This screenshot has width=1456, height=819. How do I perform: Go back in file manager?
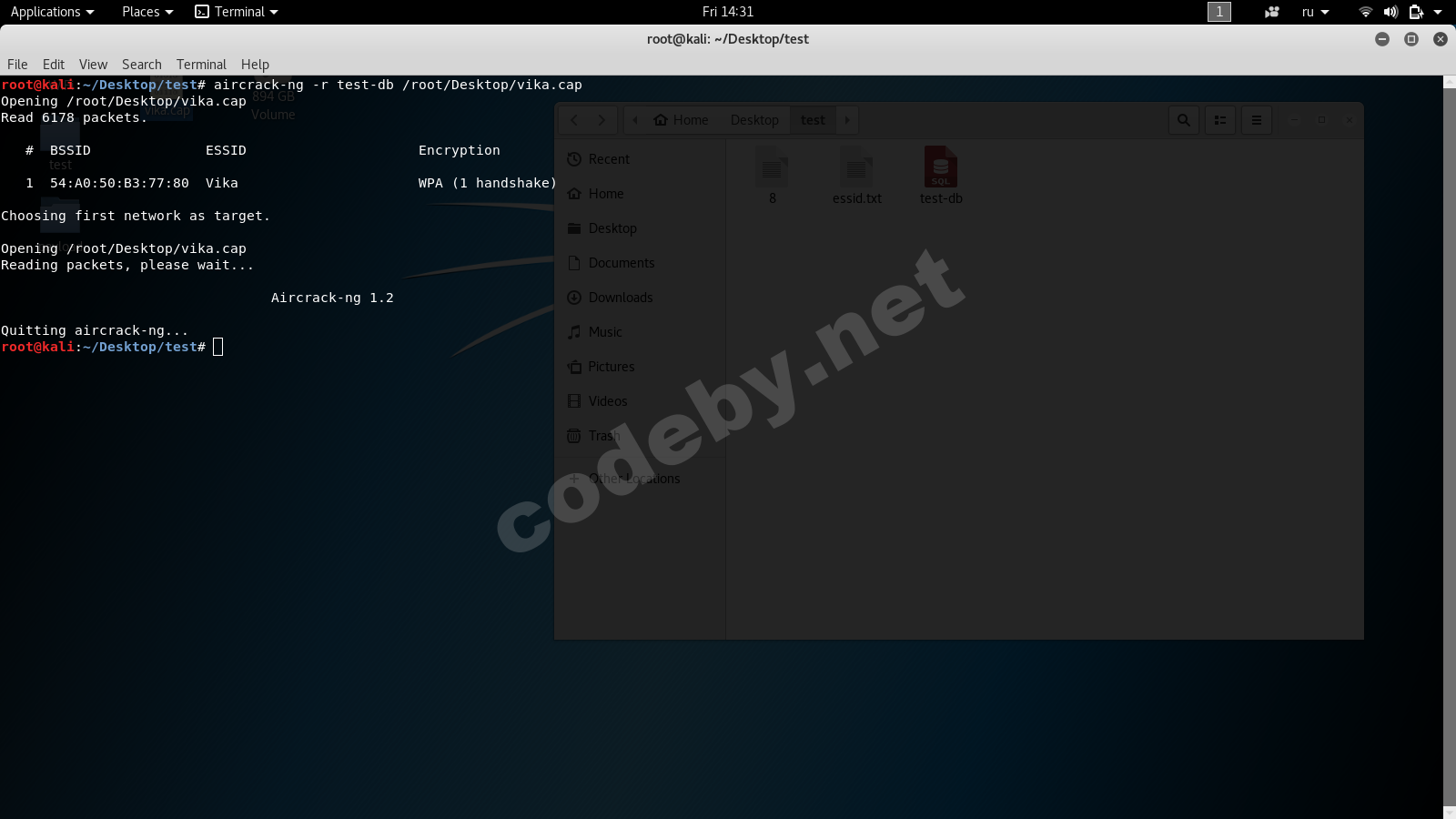click(x=574, y=120)
